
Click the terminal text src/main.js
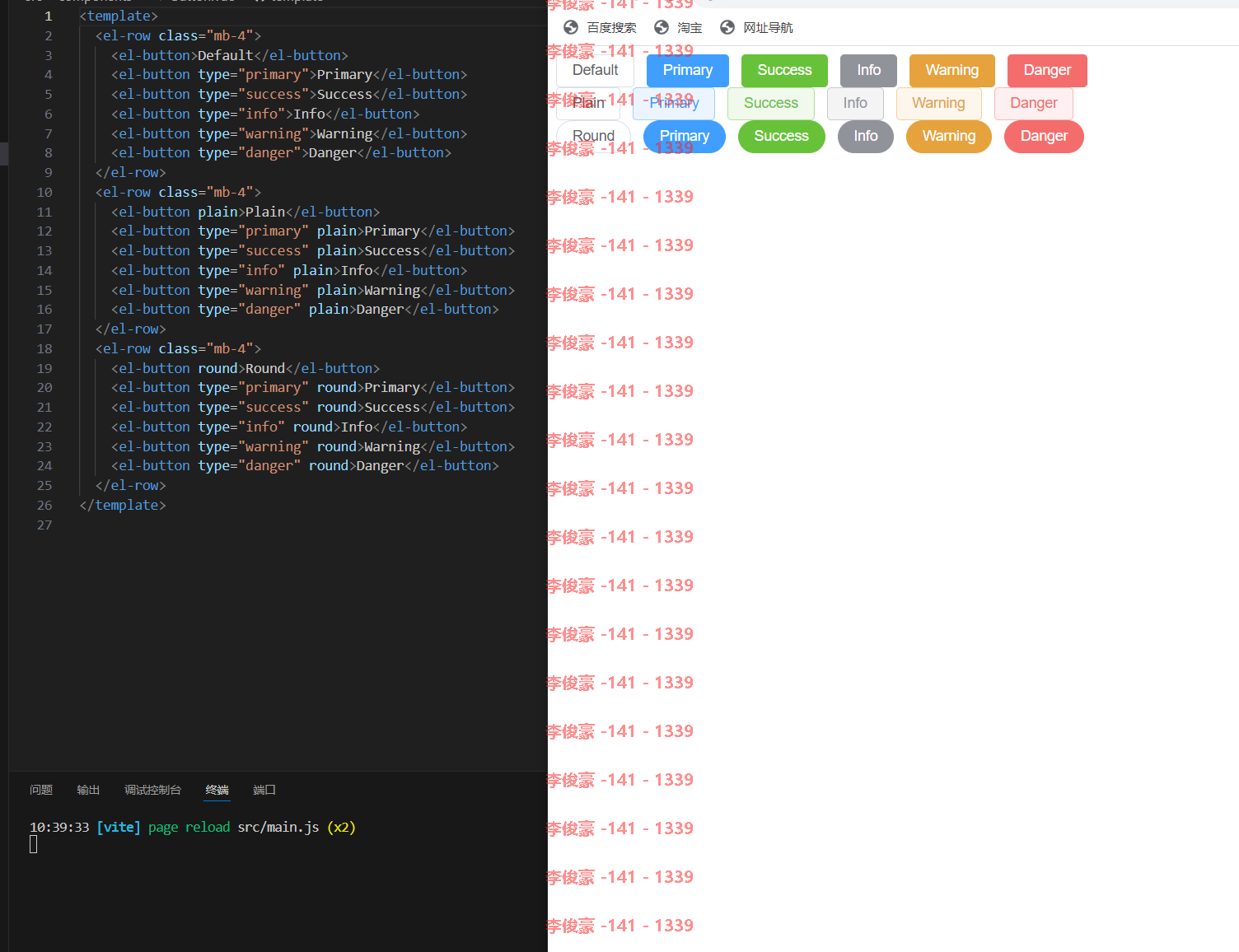[x=278, y=828]
